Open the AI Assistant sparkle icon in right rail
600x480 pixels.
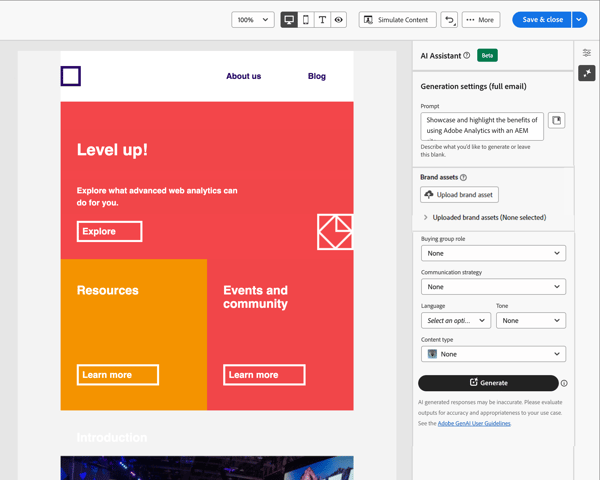point(587,73)
